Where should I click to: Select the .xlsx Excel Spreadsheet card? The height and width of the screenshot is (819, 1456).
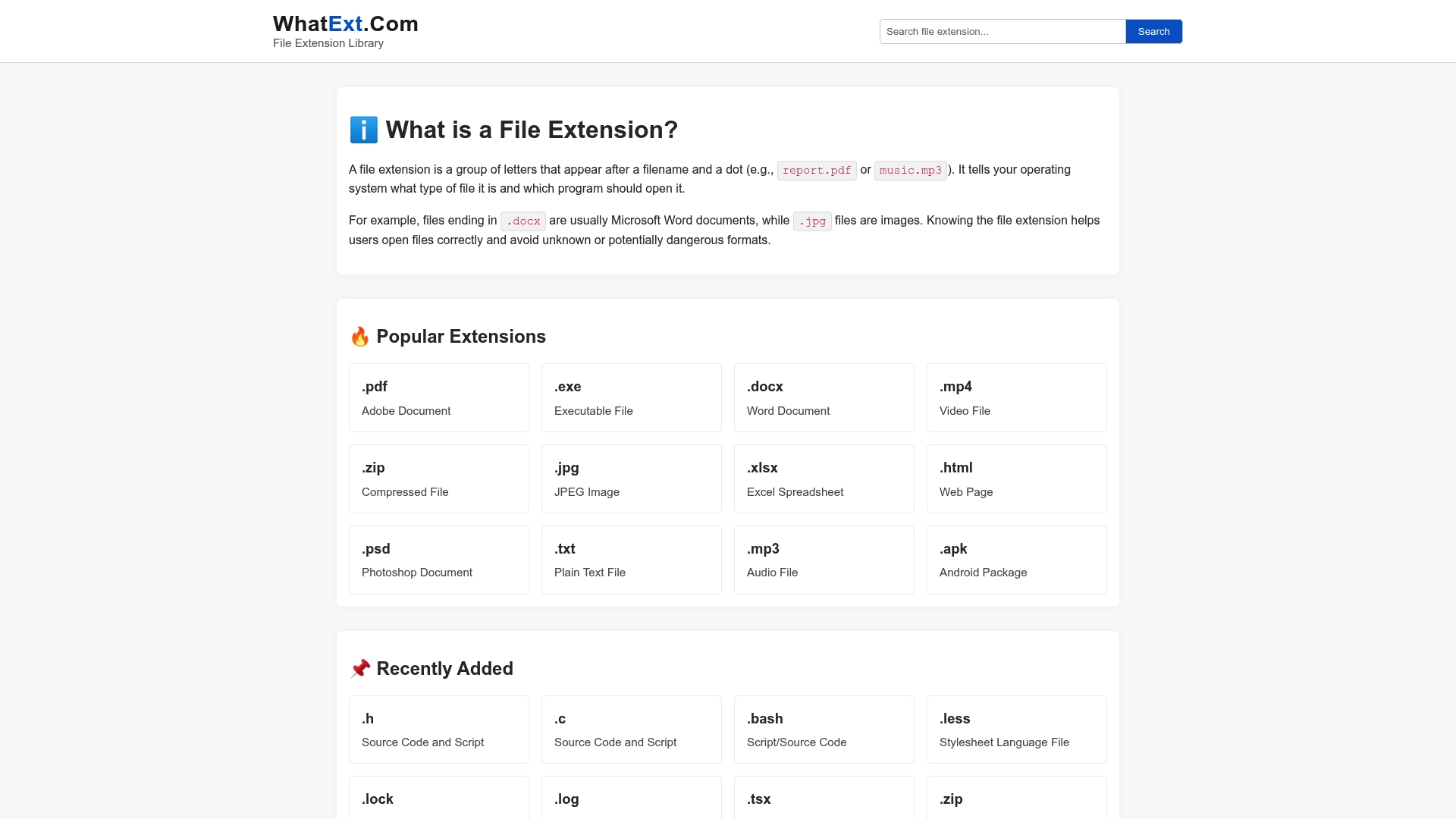point(824,479)
